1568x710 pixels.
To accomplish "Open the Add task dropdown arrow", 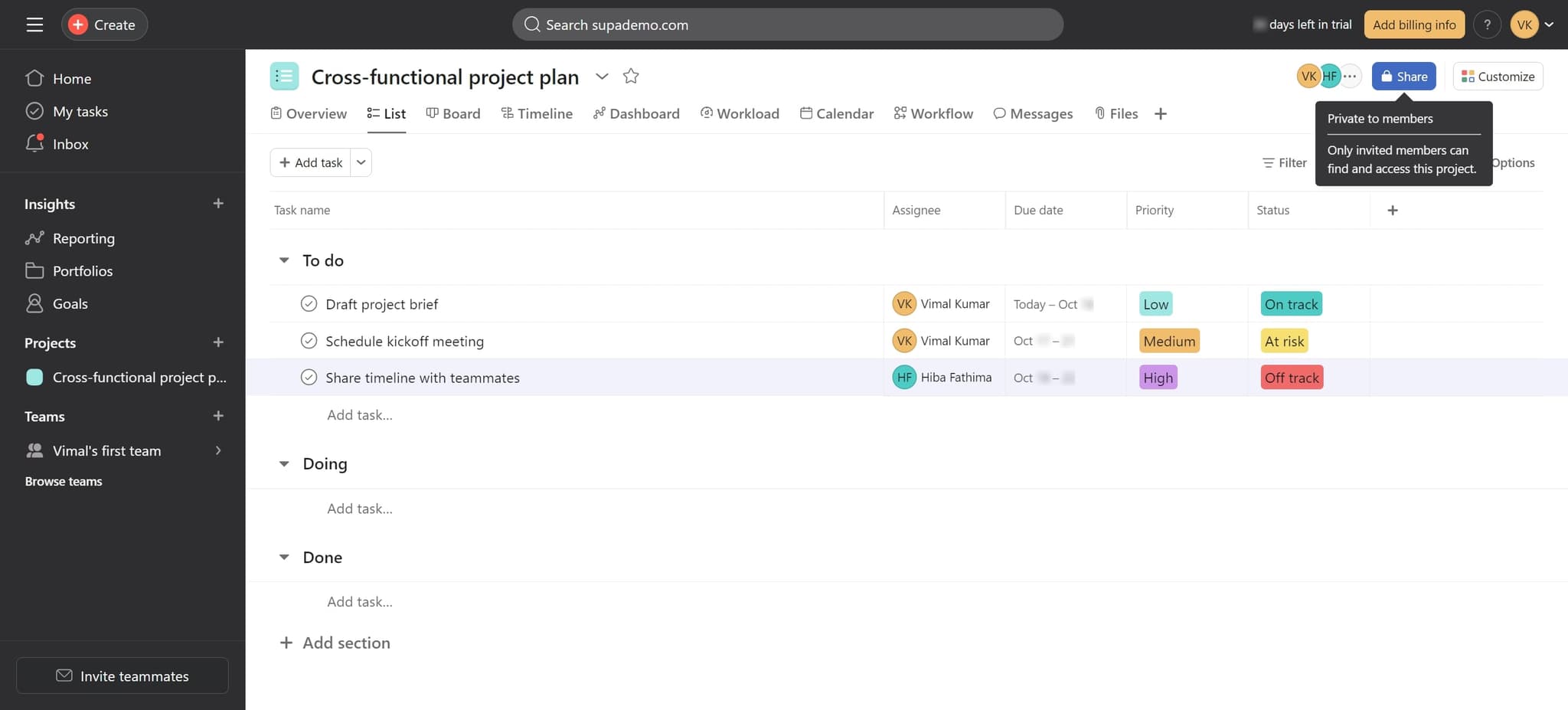I will pyautogui.click(x=361, y=162).
